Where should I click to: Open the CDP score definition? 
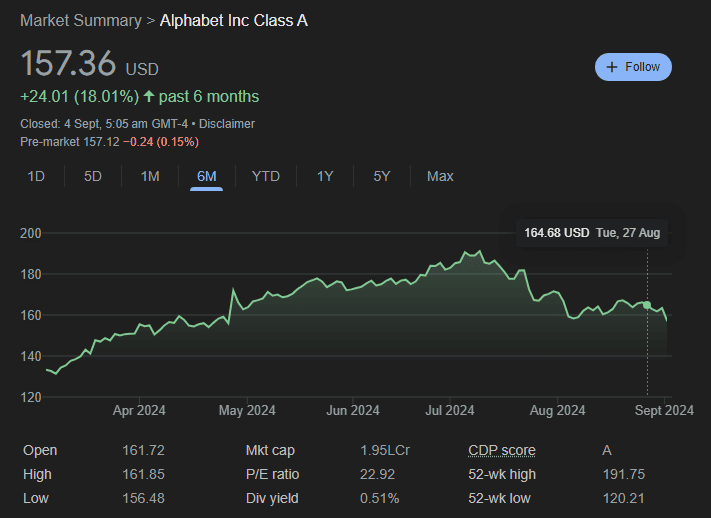coord(502,450)
